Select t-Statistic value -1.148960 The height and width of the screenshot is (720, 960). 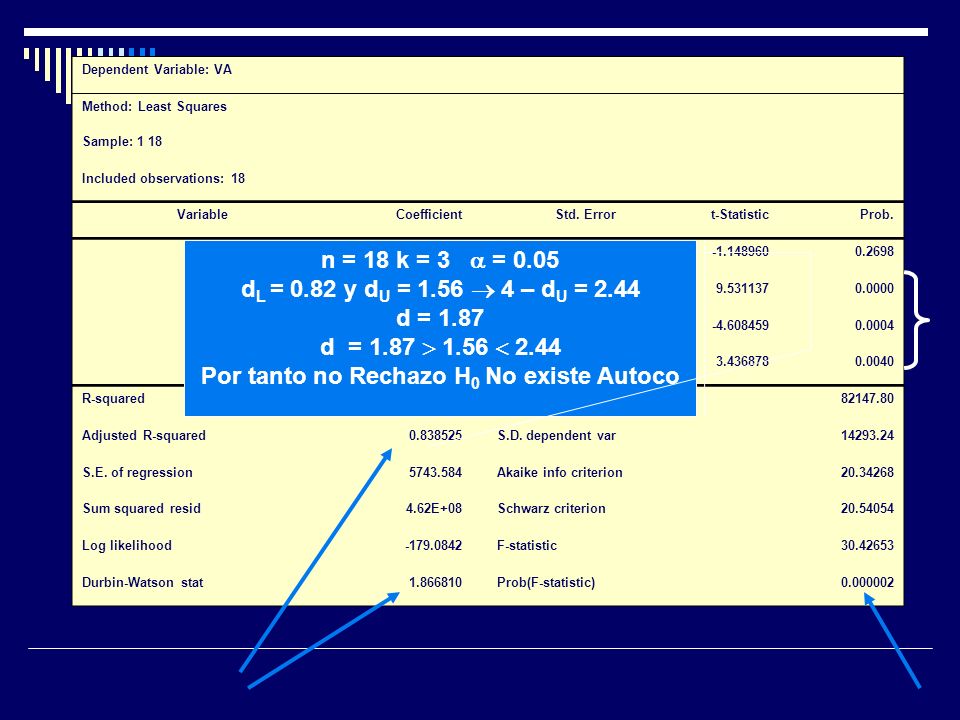coord(740,251)
